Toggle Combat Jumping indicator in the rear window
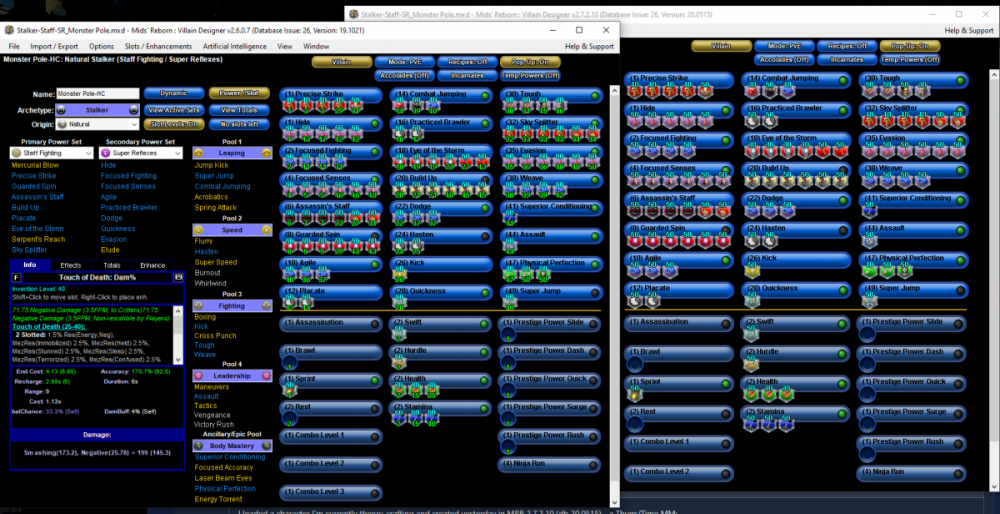Screen dimensions: 1000x514 click(843, 80)
